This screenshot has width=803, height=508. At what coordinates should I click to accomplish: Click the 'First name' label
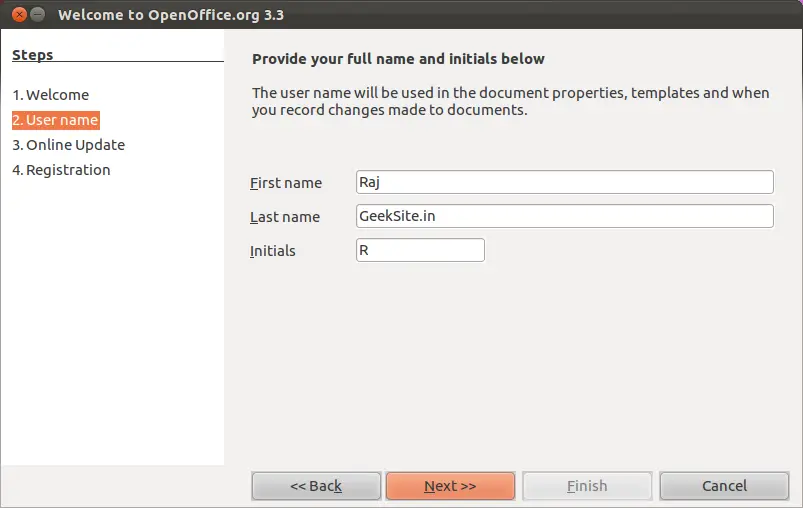point(286,183)
